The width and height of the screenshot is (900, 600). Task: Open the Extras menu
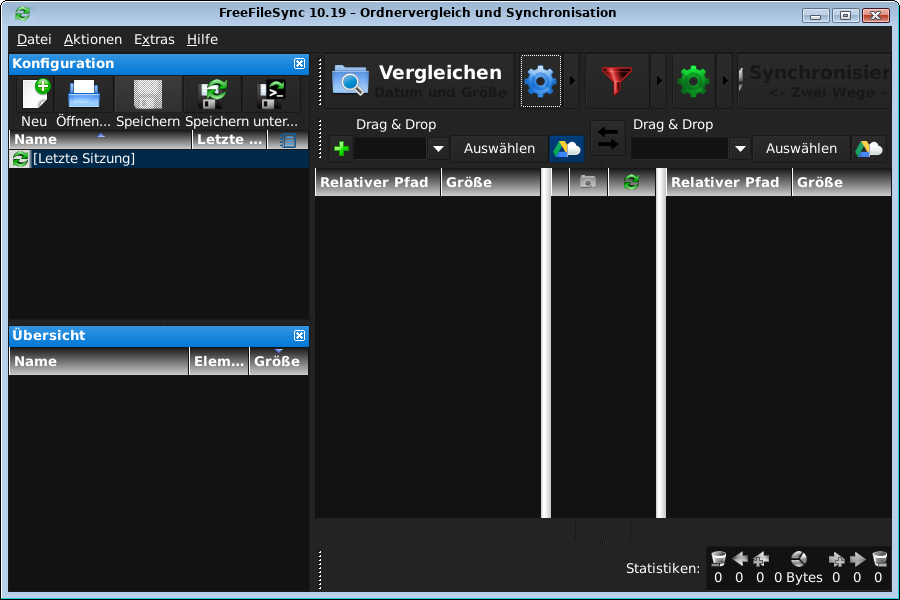[154, 40]
